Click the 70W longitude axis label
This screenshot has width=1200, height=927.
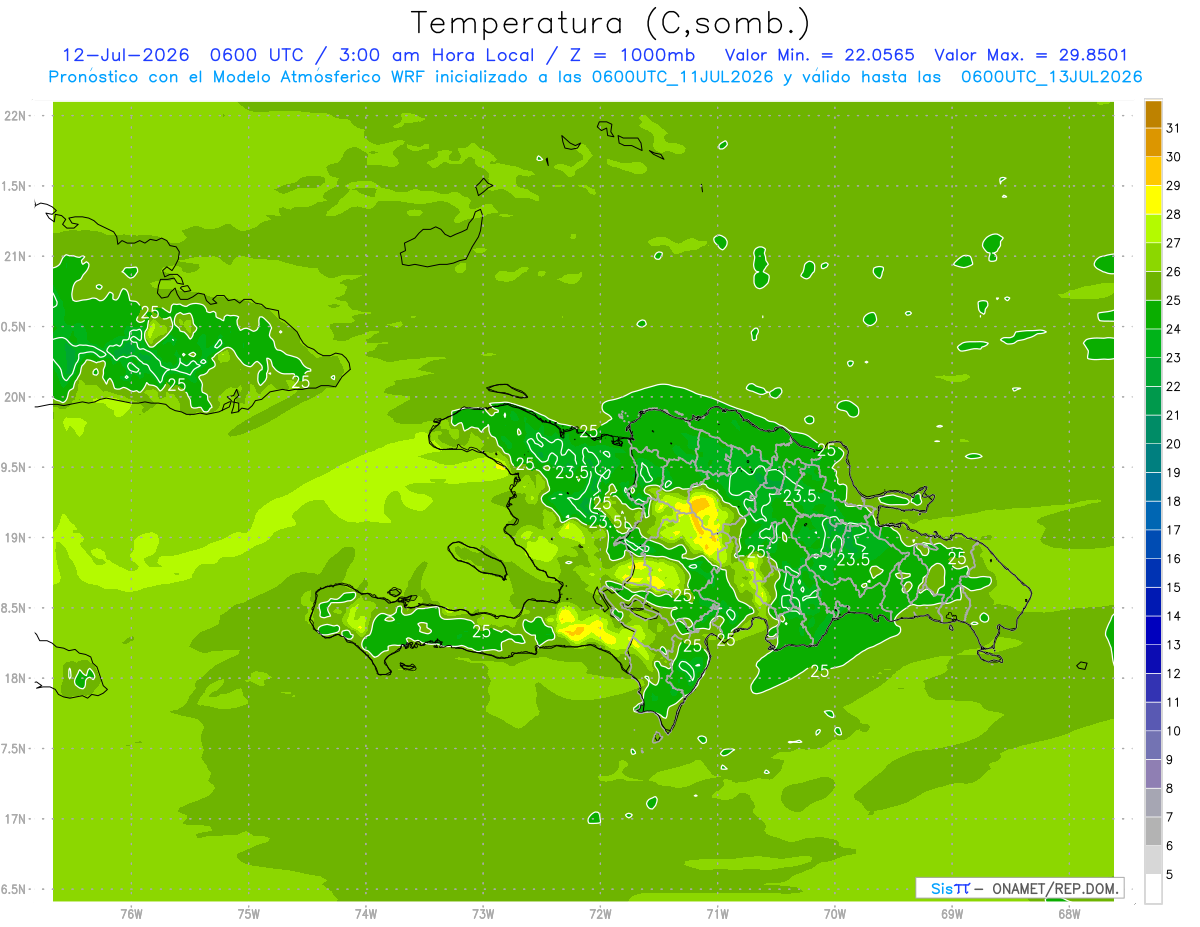tap(835, 913)
